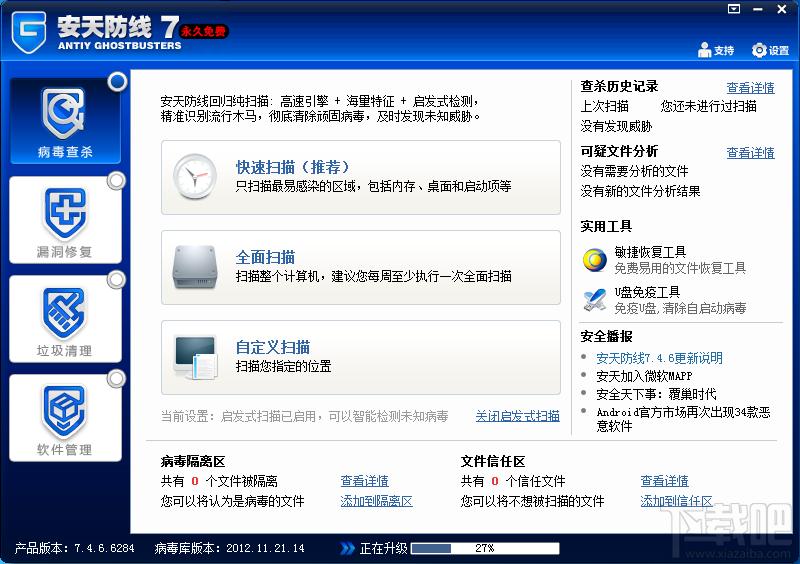Open 敏捷恢复工具 icon
This screenshot has width=800, height=564.
pyautogui.click(x=594, y=260)
